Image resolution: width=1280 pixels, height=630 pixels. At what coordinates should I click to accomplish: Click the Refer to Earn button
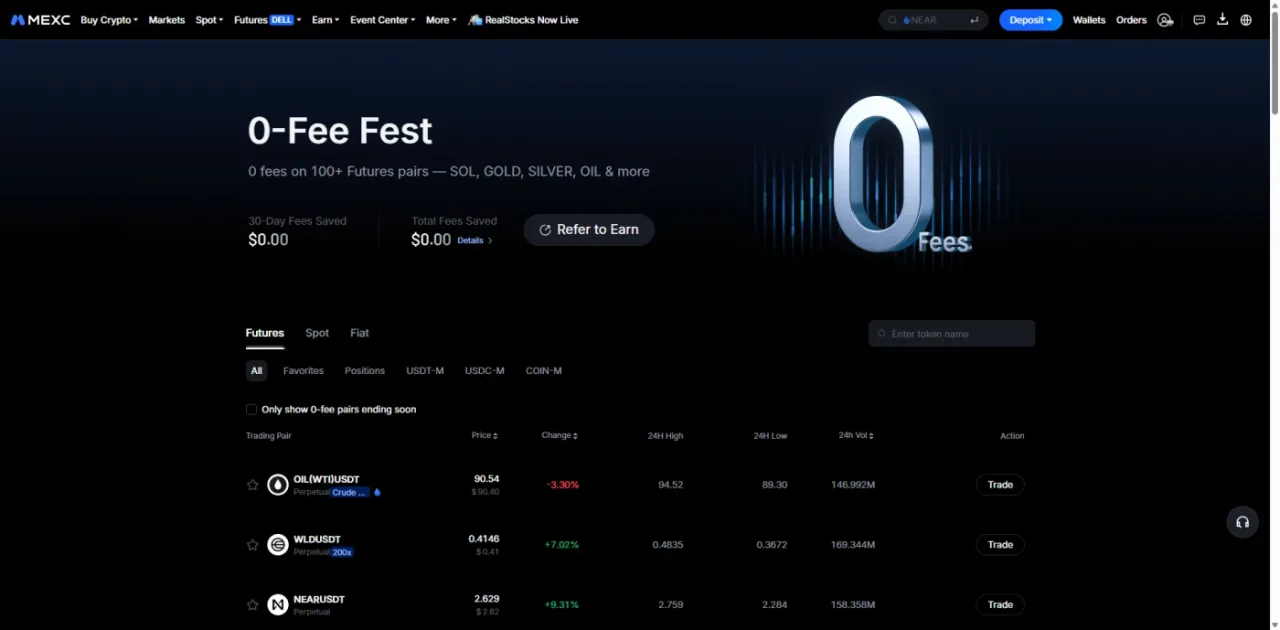click(x=589, y=230)
